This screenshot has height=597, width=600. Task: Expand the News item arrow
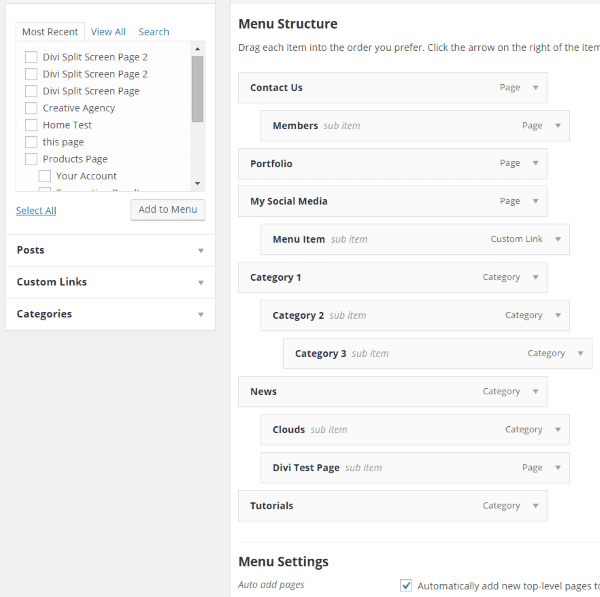tap(536, 391)
